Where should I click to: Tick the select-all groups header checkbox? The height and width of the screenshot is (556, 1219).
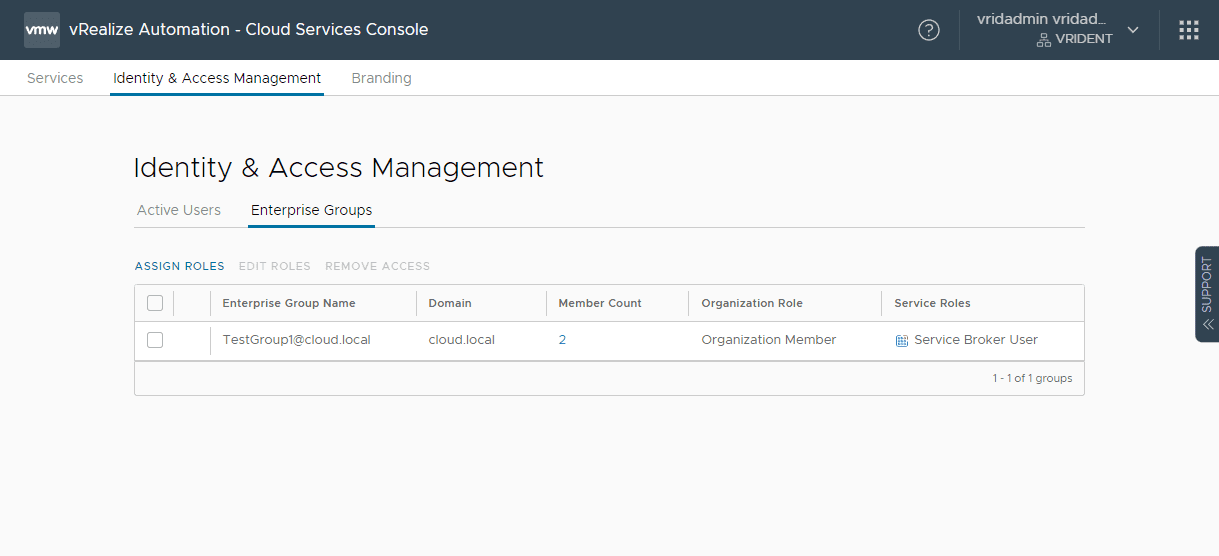pyautogui.click(x=155, y=303)
